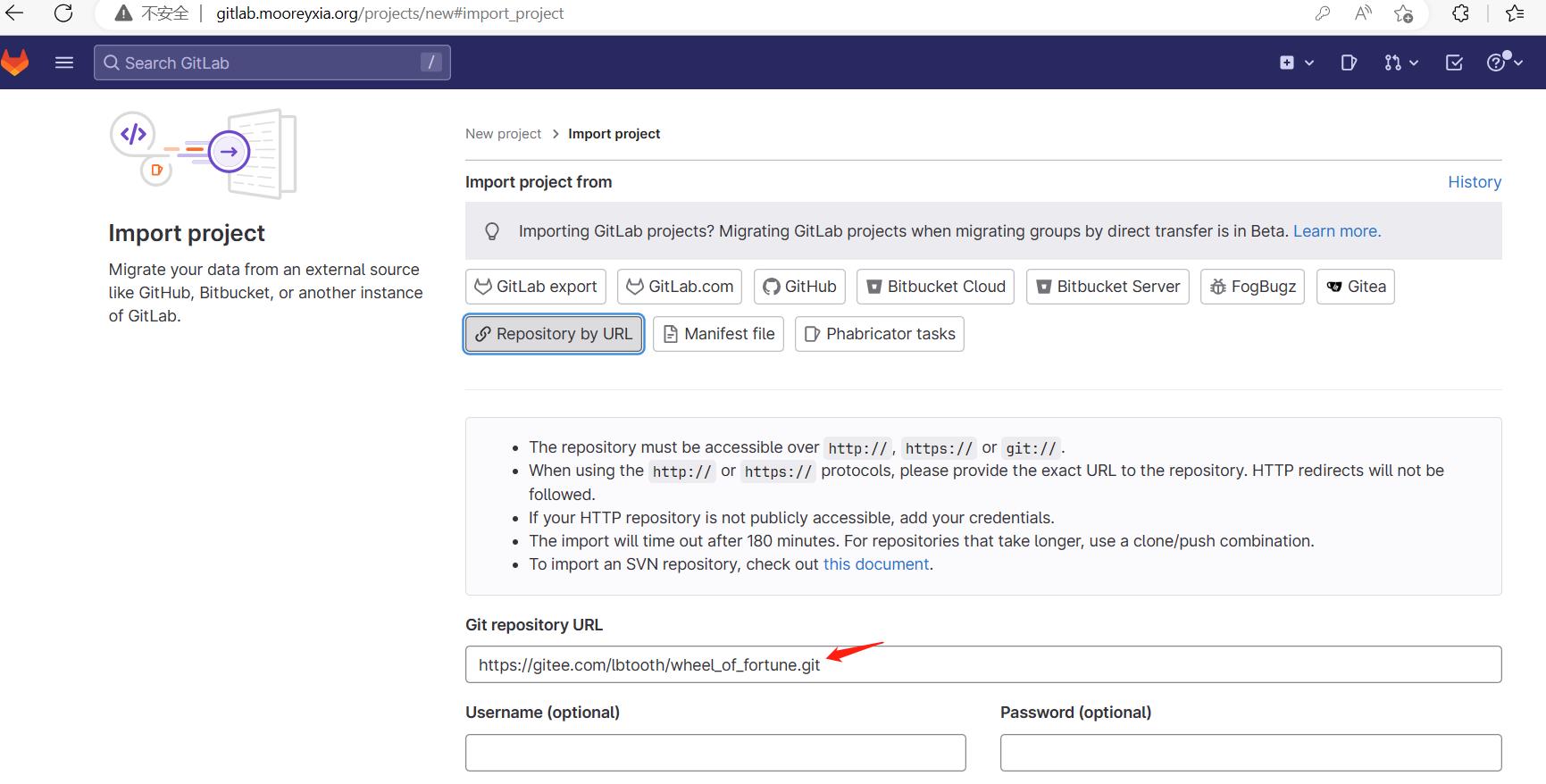Open the Learn more link

pos(1337,231)
